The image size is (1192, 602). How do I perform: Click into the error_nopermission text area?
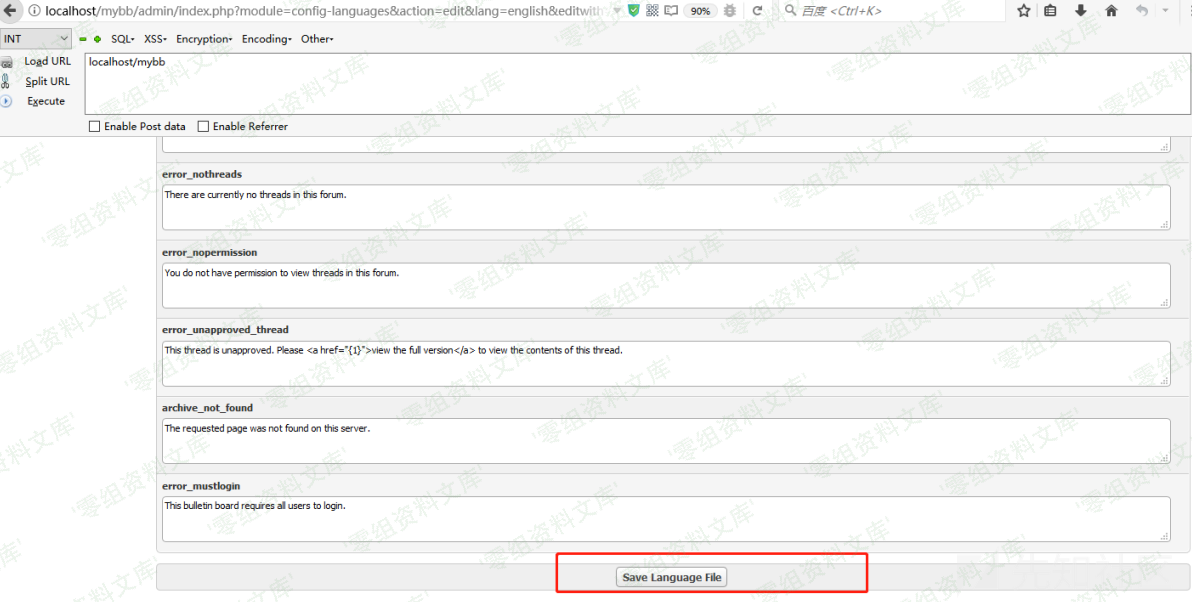tap(665, 285)
